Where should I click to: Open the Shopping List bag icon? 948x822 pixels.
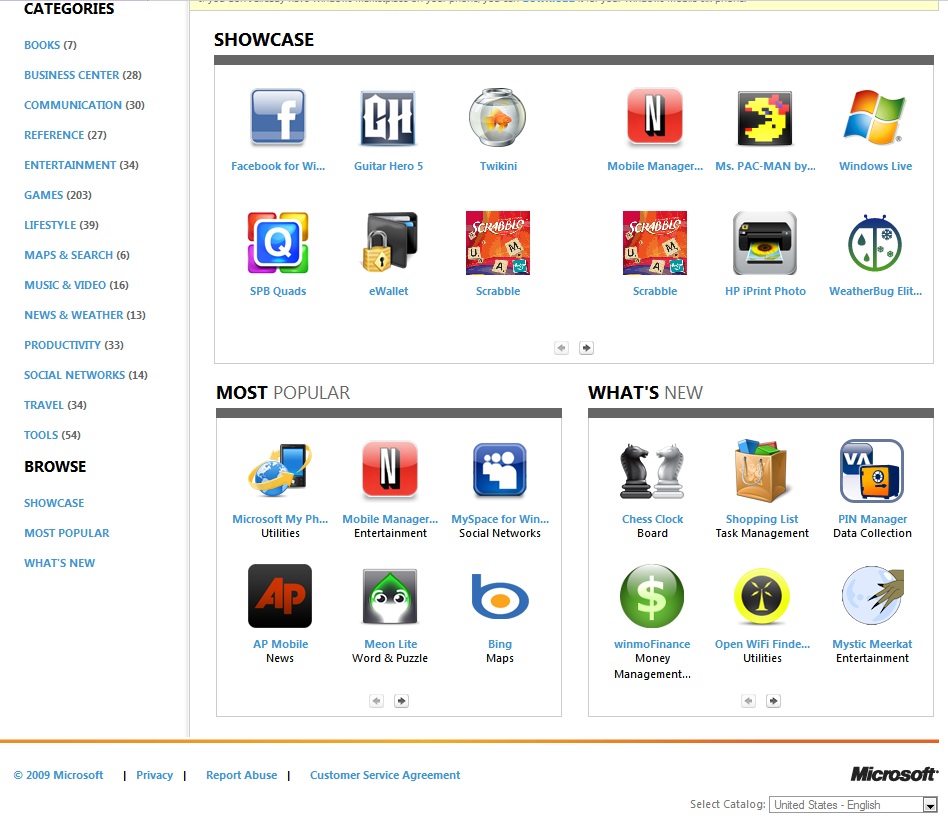(x=762, y=471)
